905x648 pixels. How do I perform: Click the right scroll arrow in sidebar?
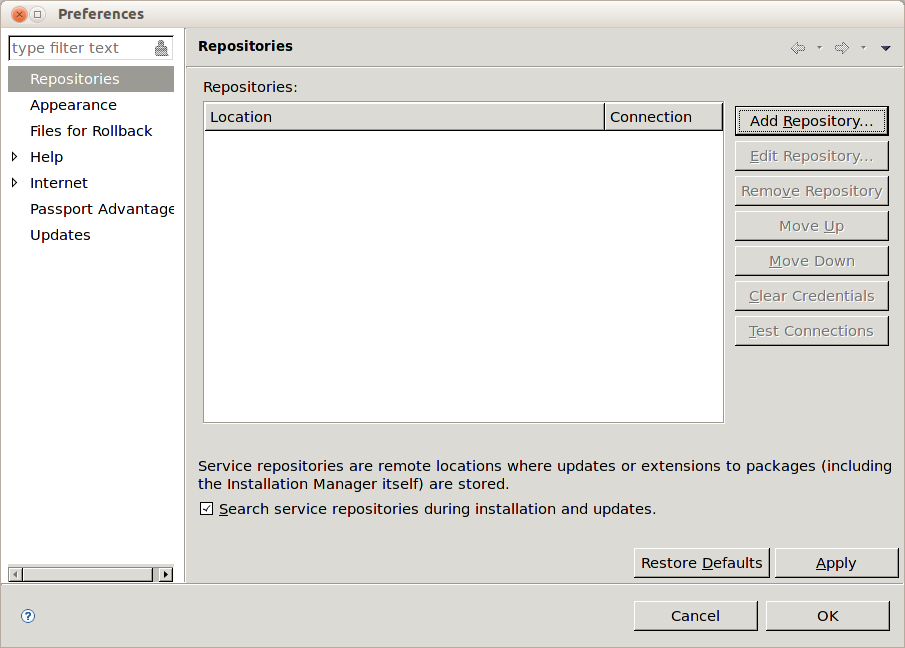point(166,574)
